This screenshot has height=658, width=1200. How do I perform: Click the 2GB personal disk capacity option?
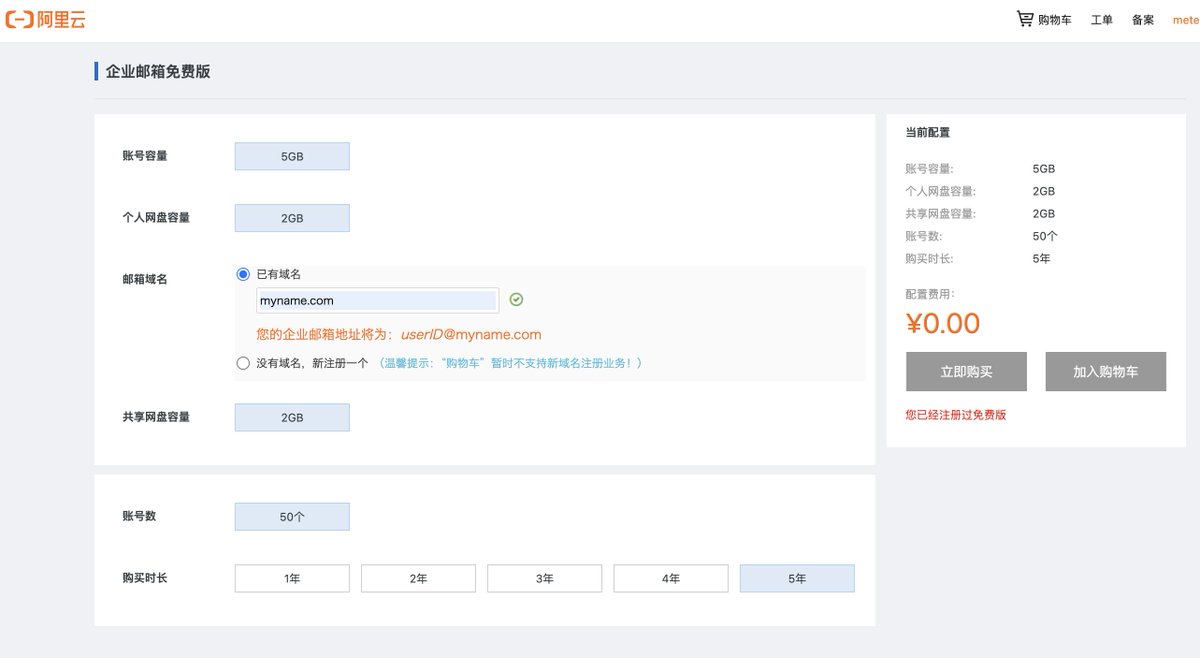tap(291, 217)
